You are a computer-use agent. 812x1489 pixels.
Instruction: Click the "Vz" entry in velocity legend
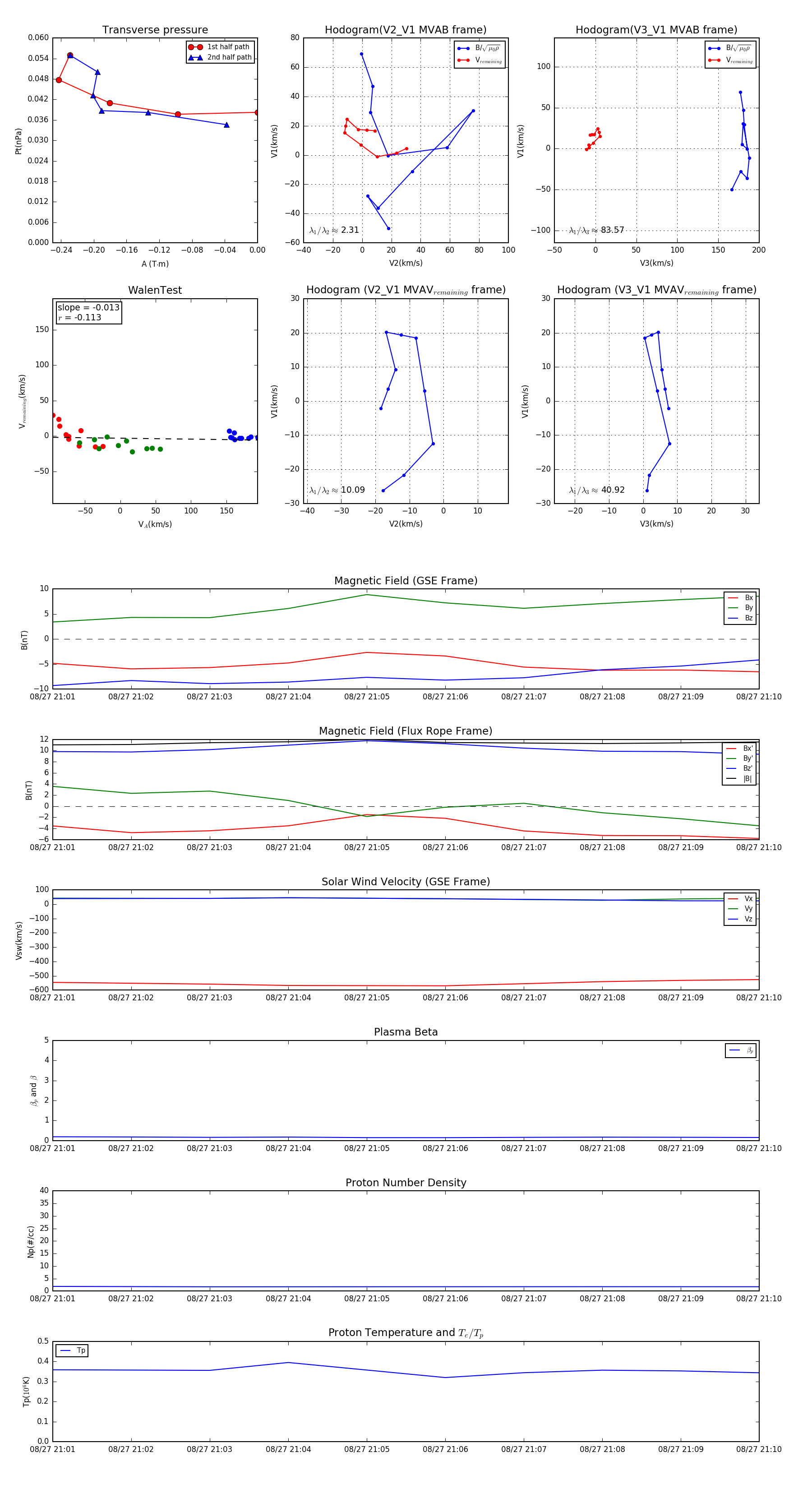740,919
